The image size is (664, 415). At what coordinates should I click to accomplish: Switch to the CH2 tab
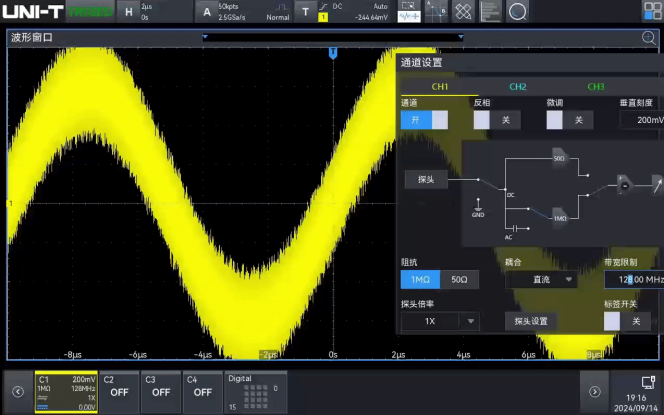pos(517,87)
